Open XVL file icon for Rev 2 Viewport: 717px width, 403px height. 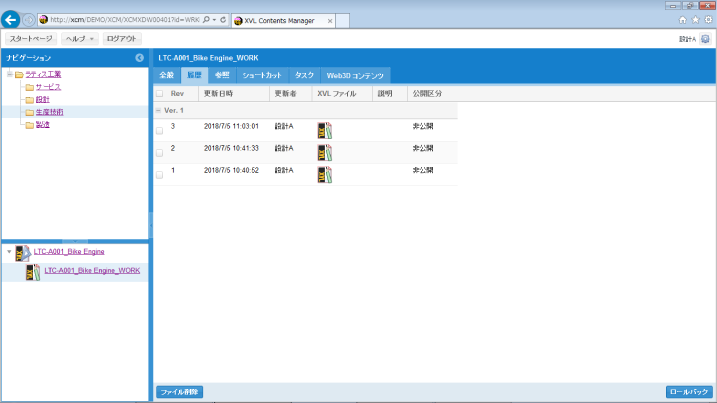(325, 151)
